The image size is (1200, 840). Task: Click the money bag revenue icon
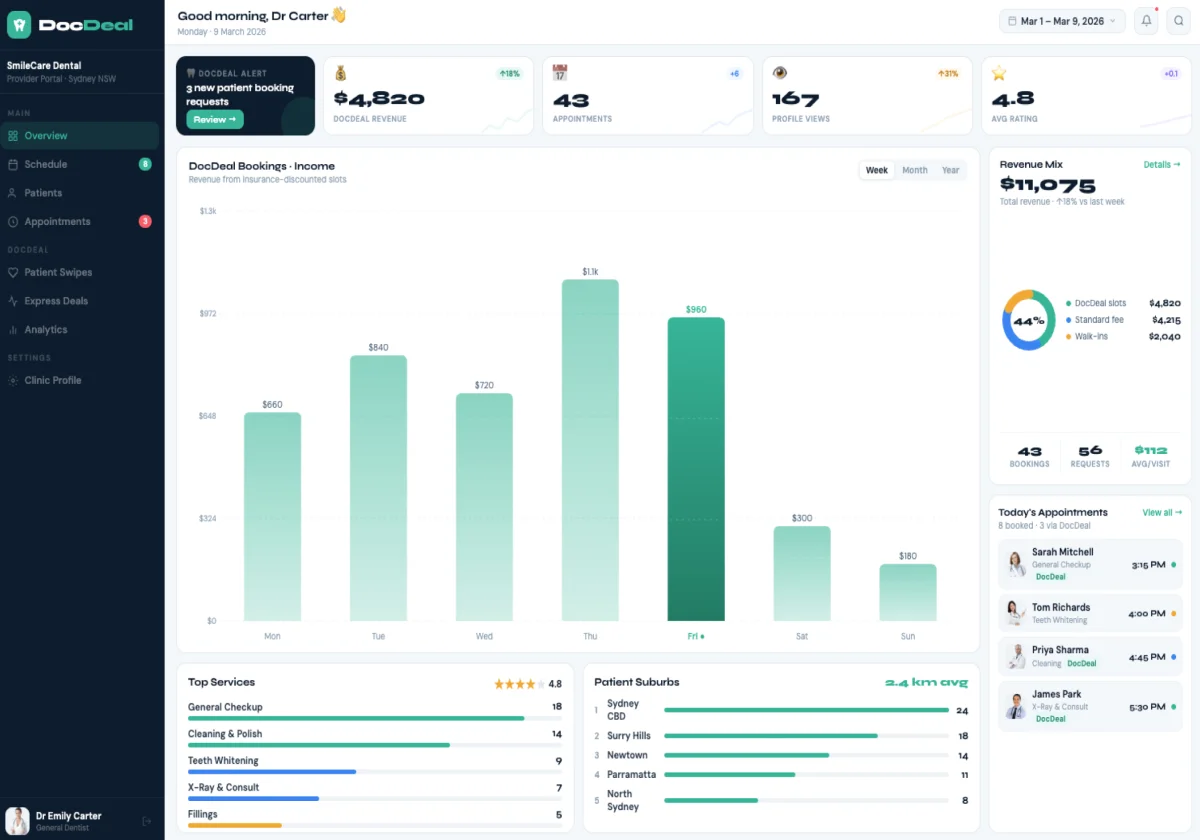tap(341, 73)
